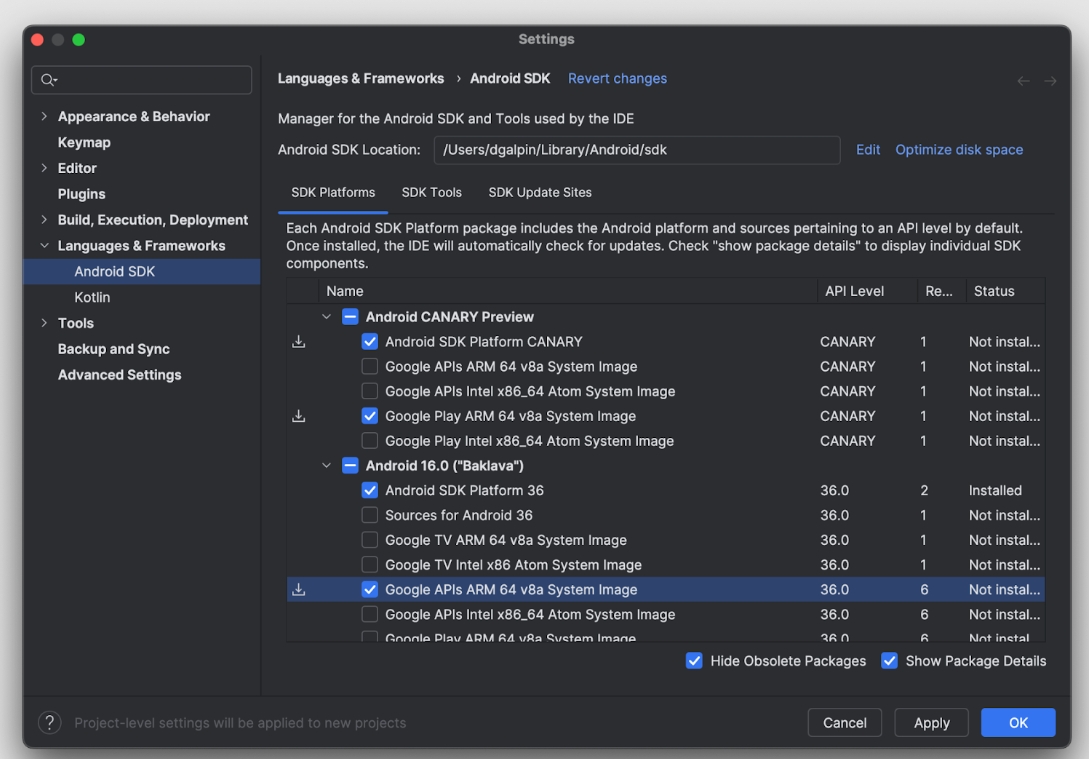Check Google APIs Intel x86_64 Atom 36.0 image
Viewport: 1089px width, 759px height.
click(x=369, y=615)
